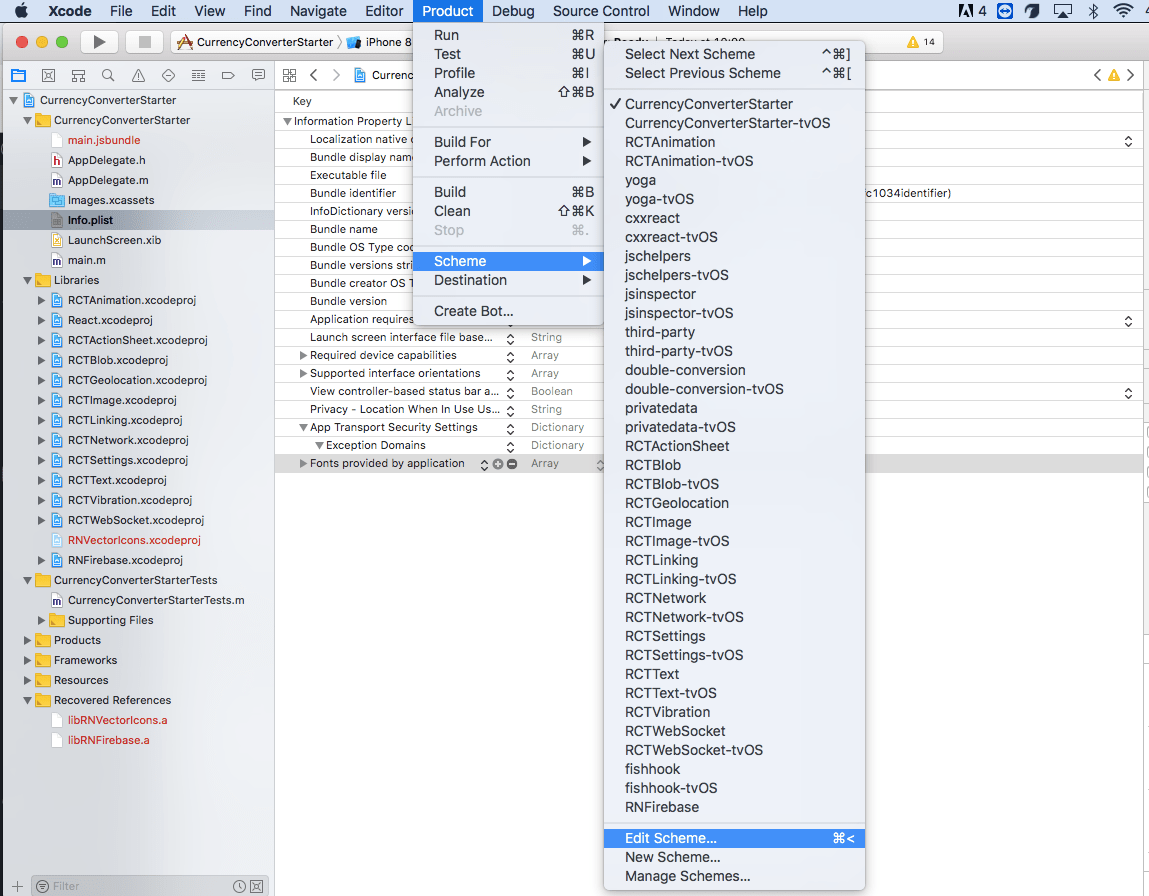1149x896 pixels.
Task: Open the Debug menu in menu bar
Action: 513,11
